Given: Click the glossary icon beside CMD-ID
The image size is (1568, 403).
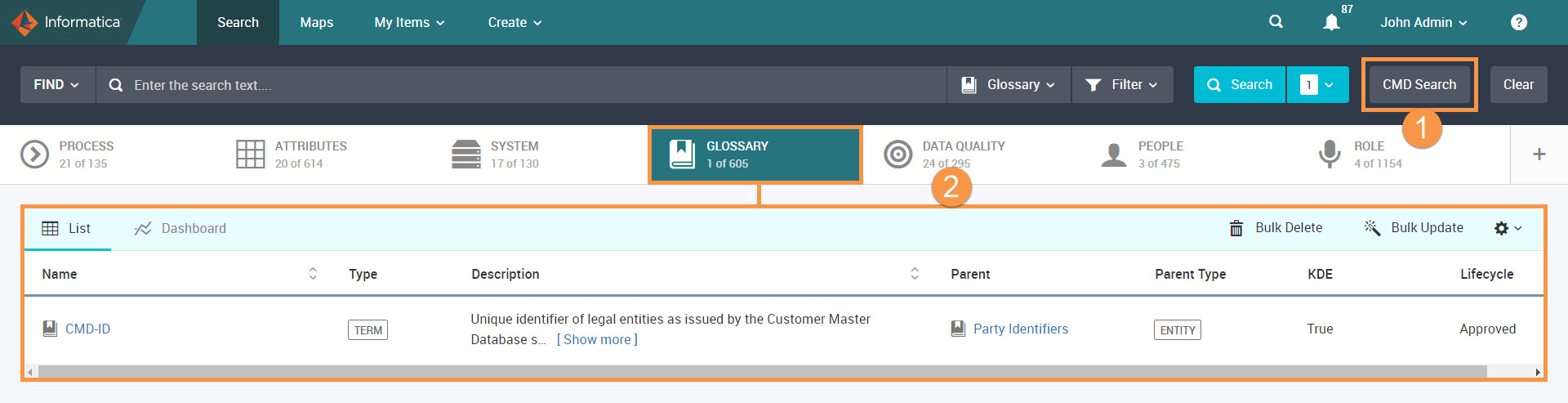Looking at the screenshot, I should tap(50, 329).
